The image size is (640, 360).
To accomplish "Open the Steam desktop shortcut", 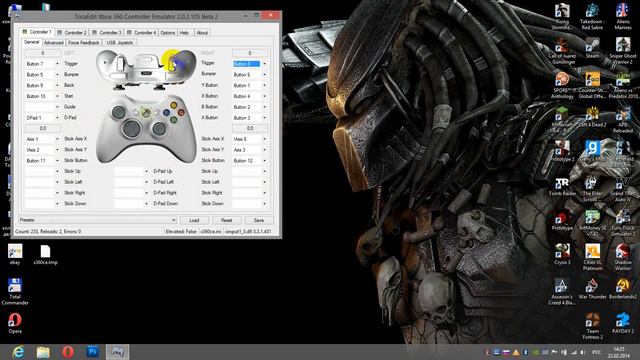I will tap(592, 48).
